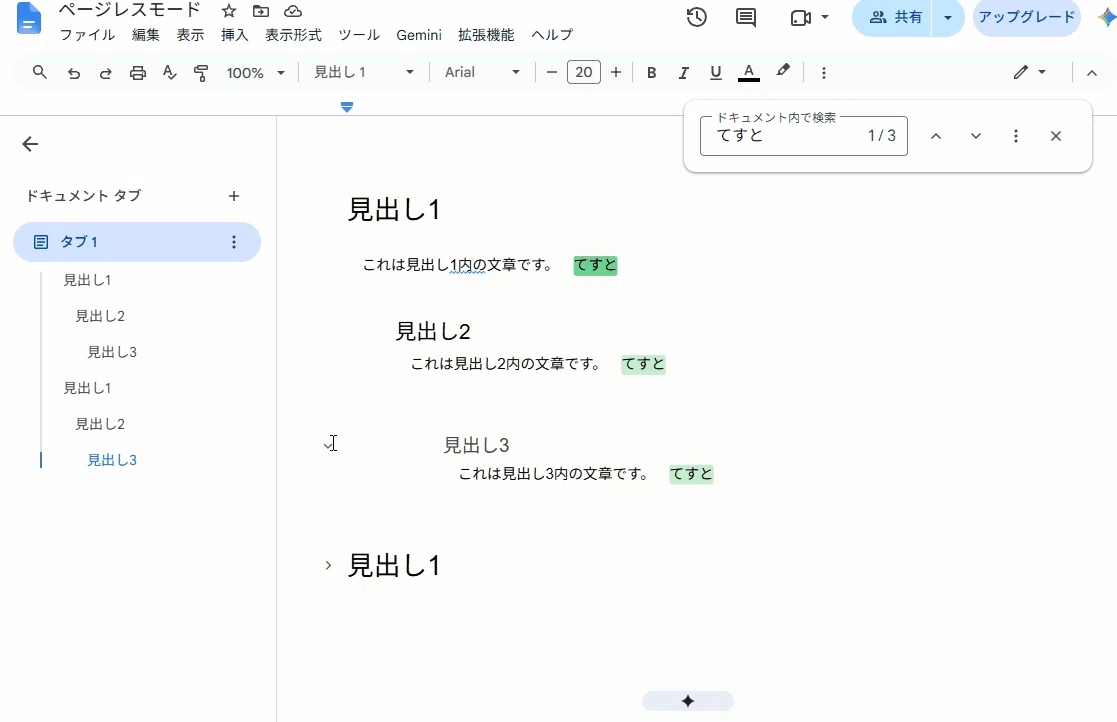Go to next search result

[x=976, y=136]
